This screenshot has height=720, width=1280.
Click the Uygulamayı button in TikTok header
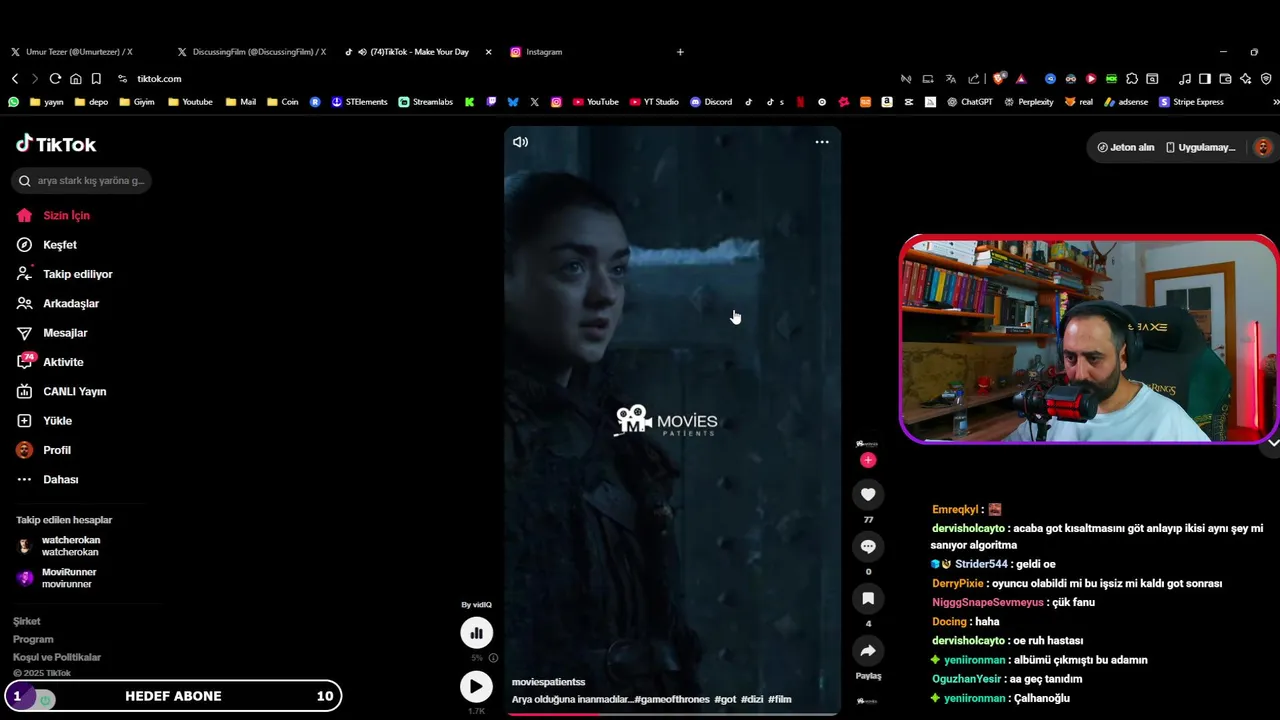coord(1200,147)
